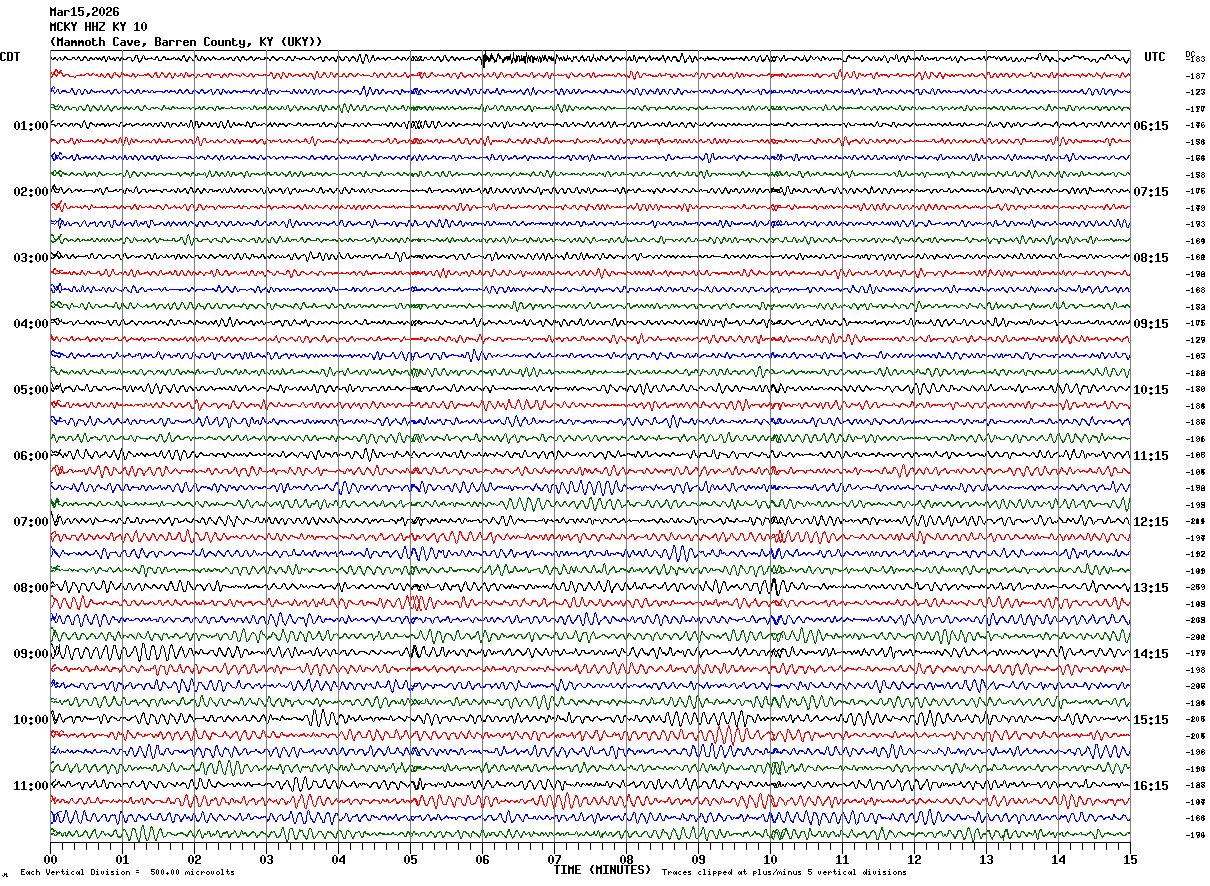Select the TIME (MINUTES) axis title

pyautogui.click(x=602, y=870)
